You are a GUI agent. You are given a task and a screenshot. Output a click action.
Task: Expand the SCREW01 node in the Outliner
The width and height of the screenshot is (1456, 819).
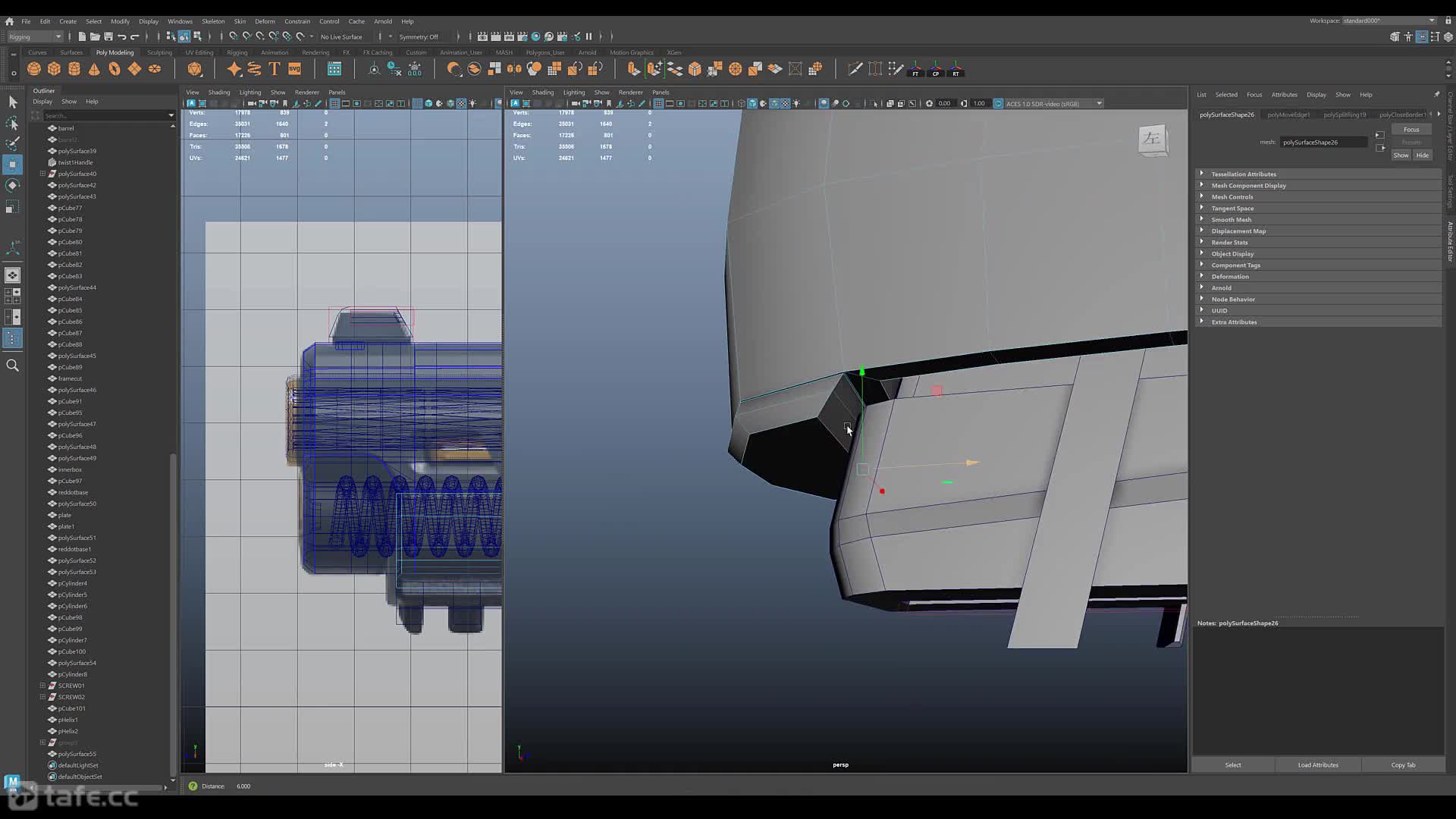click(42, 686)
